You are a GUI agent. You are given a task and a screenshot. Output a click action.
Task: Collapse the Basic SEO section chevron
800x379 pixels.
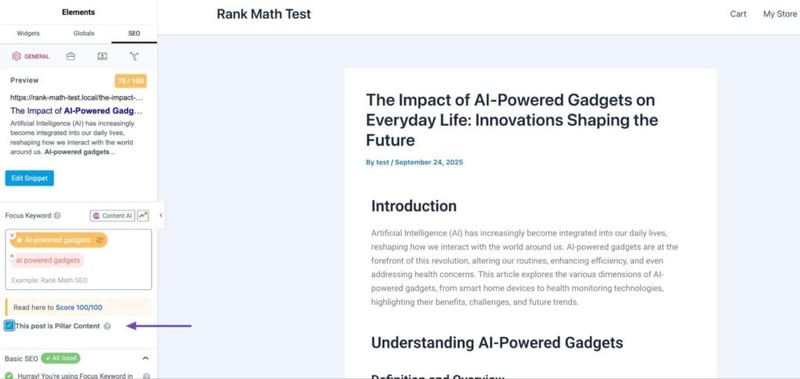click(145, 359)
